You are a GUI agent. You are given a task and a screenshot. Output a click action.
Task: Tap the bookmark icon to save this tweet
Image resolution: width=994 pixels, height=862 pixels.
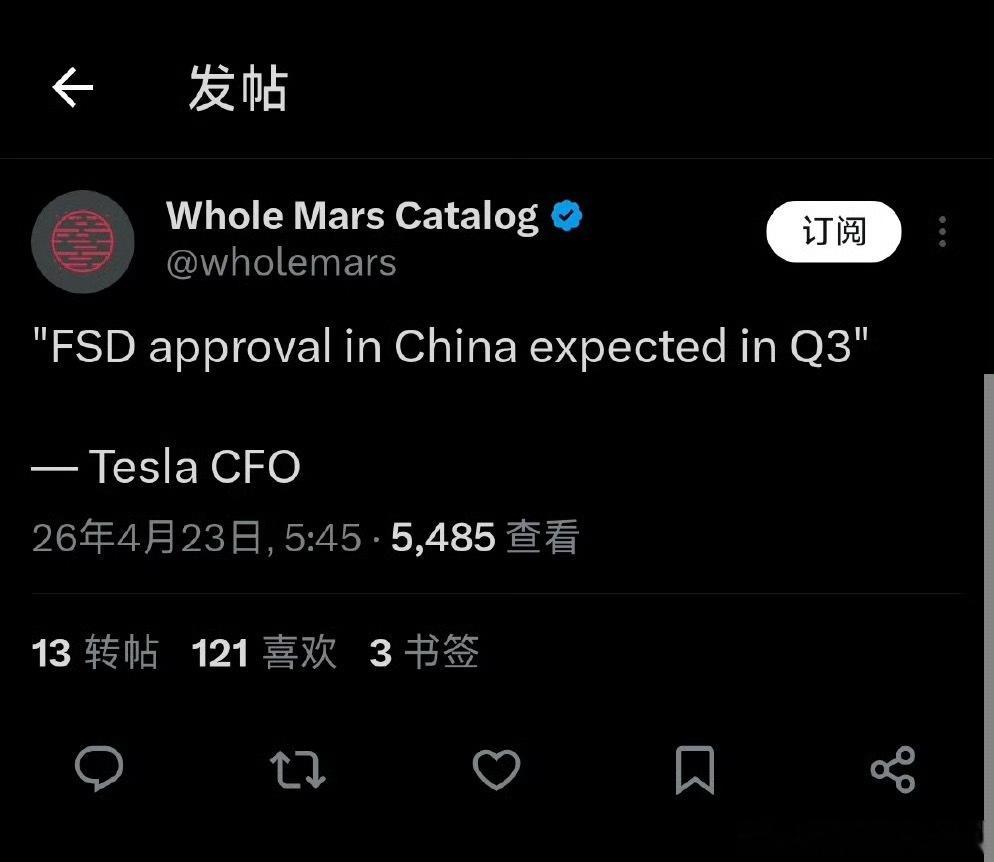[x=696, y=769]
